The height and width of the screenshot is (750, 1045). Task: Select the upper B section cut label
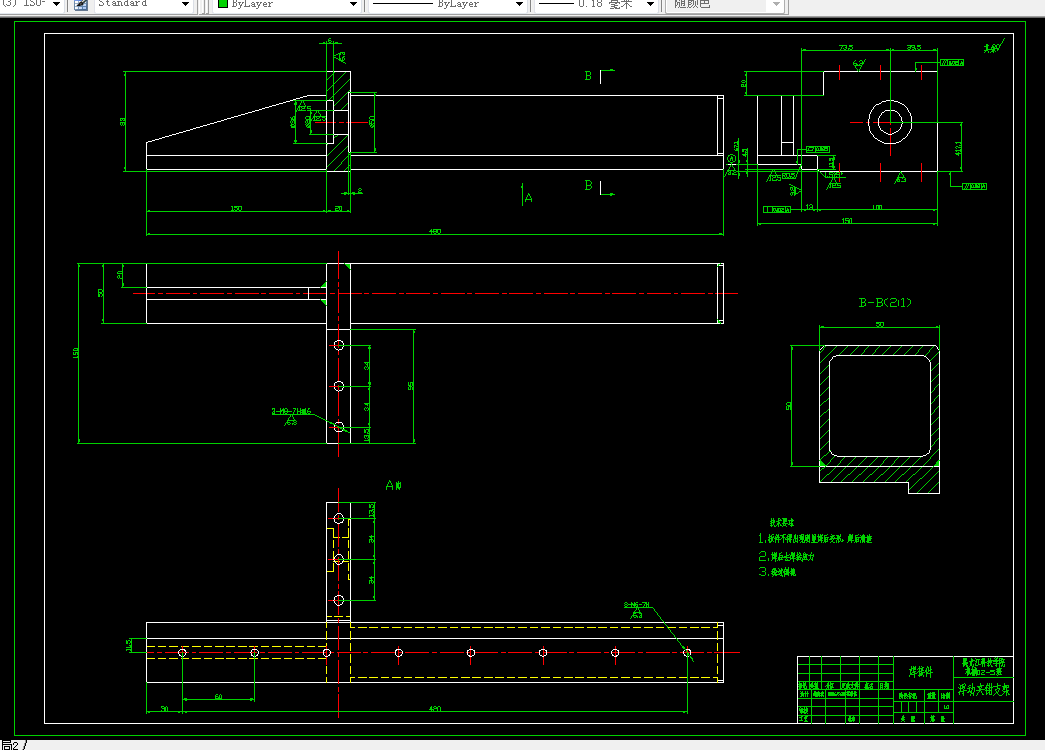coord(588,75)
